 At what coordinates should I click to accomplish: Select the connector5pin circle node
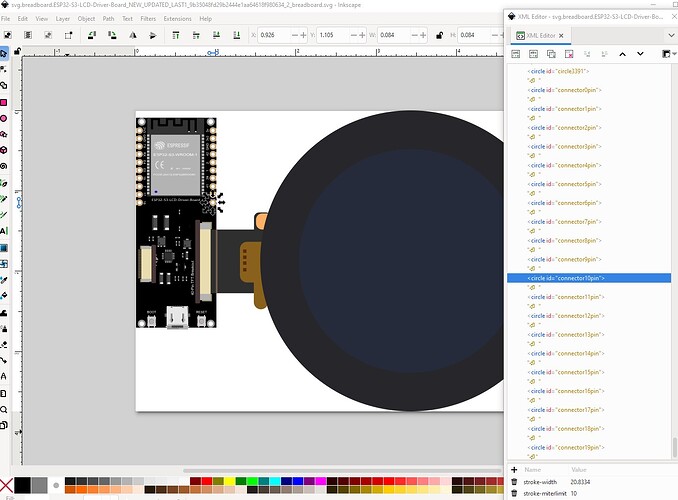pyautogui.click(x=564, y=184)
